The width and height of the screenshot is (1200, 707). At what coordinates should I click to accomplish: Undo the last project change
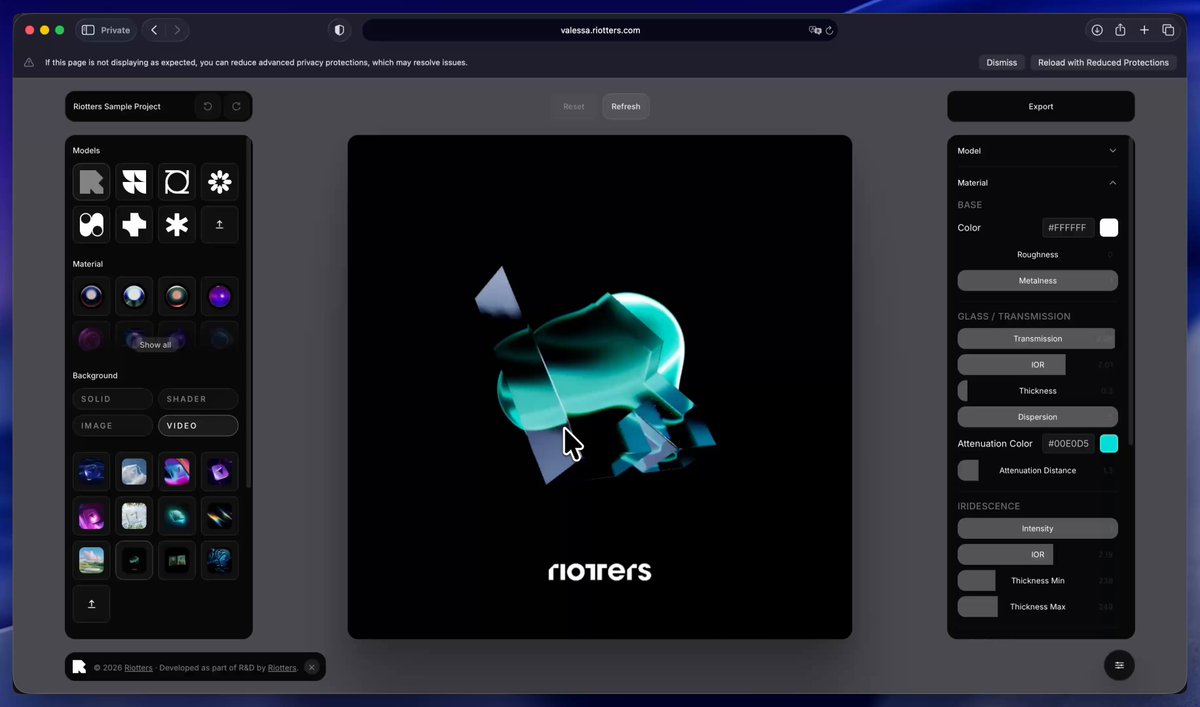[x=208, y=106]
